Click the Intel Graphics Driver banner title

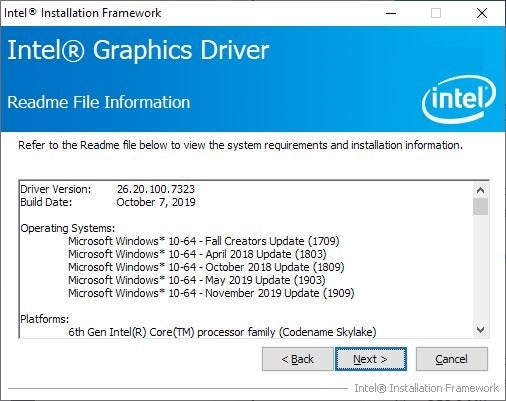click(x=138, y=50)
